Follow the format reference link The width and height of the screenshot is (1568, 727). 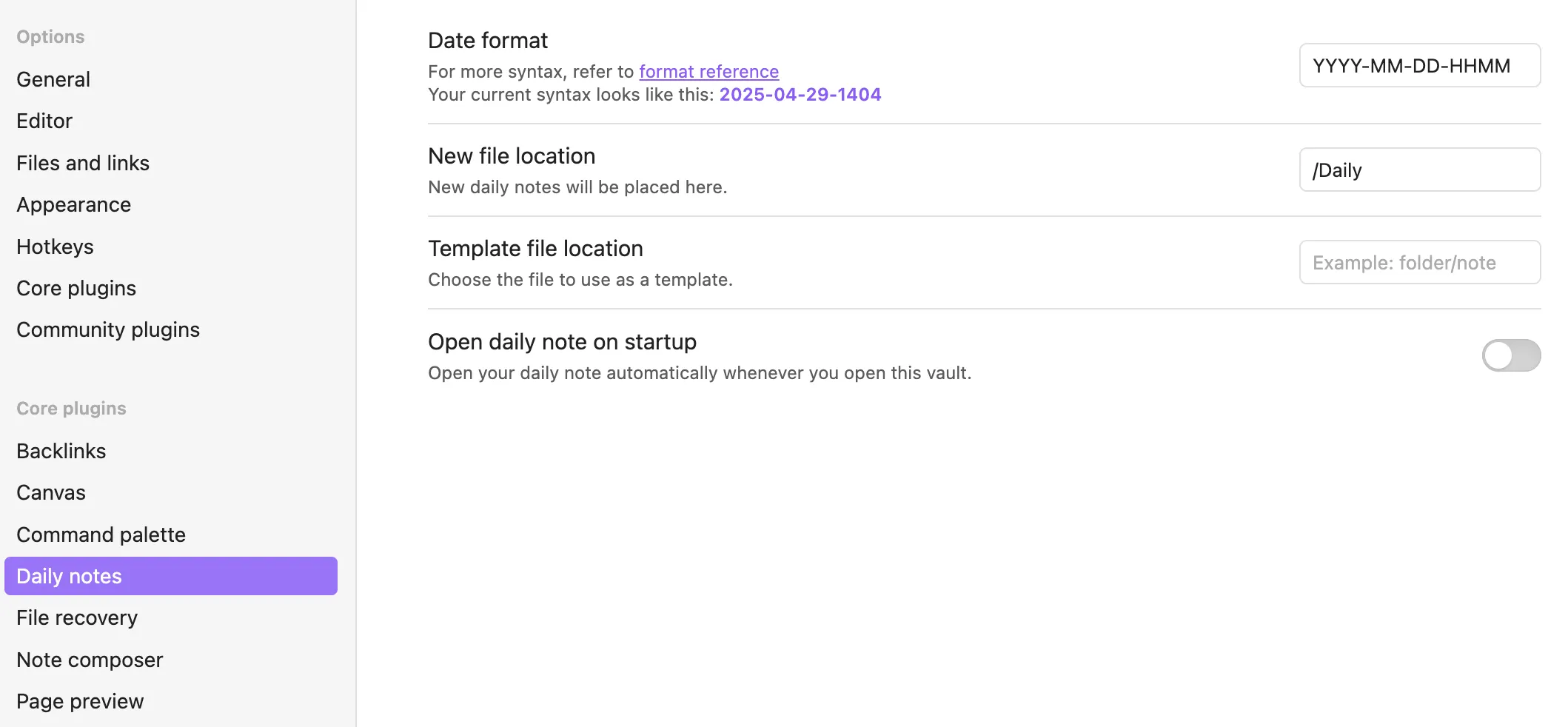708,72
